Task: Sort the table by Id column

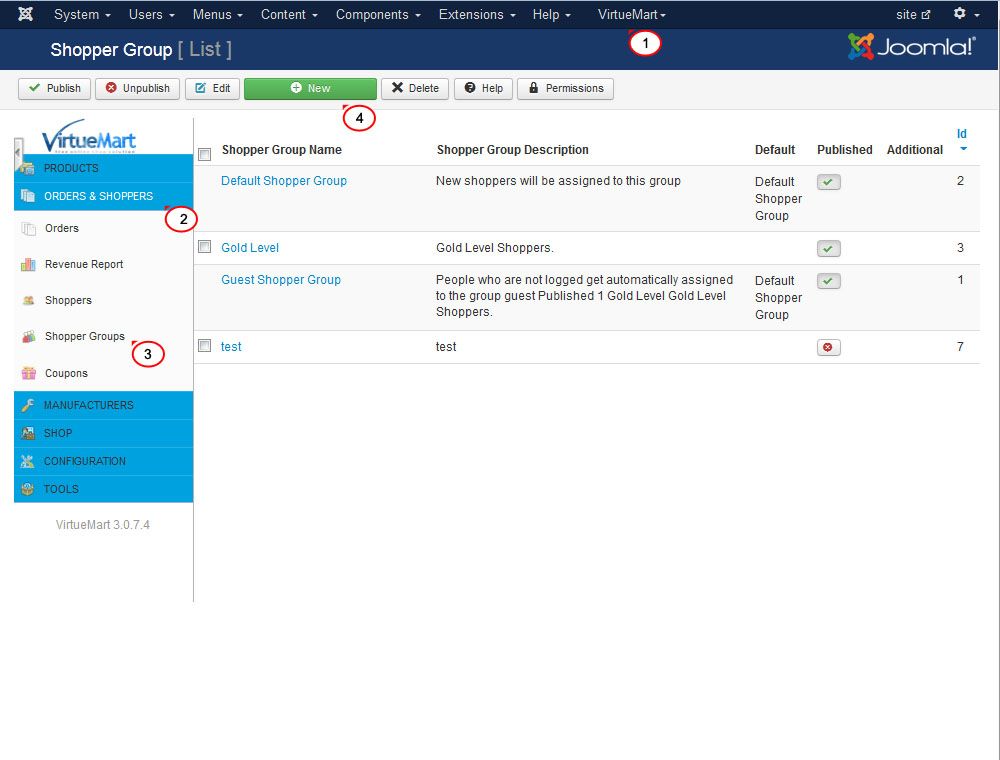Action: (x=962, y=134)
